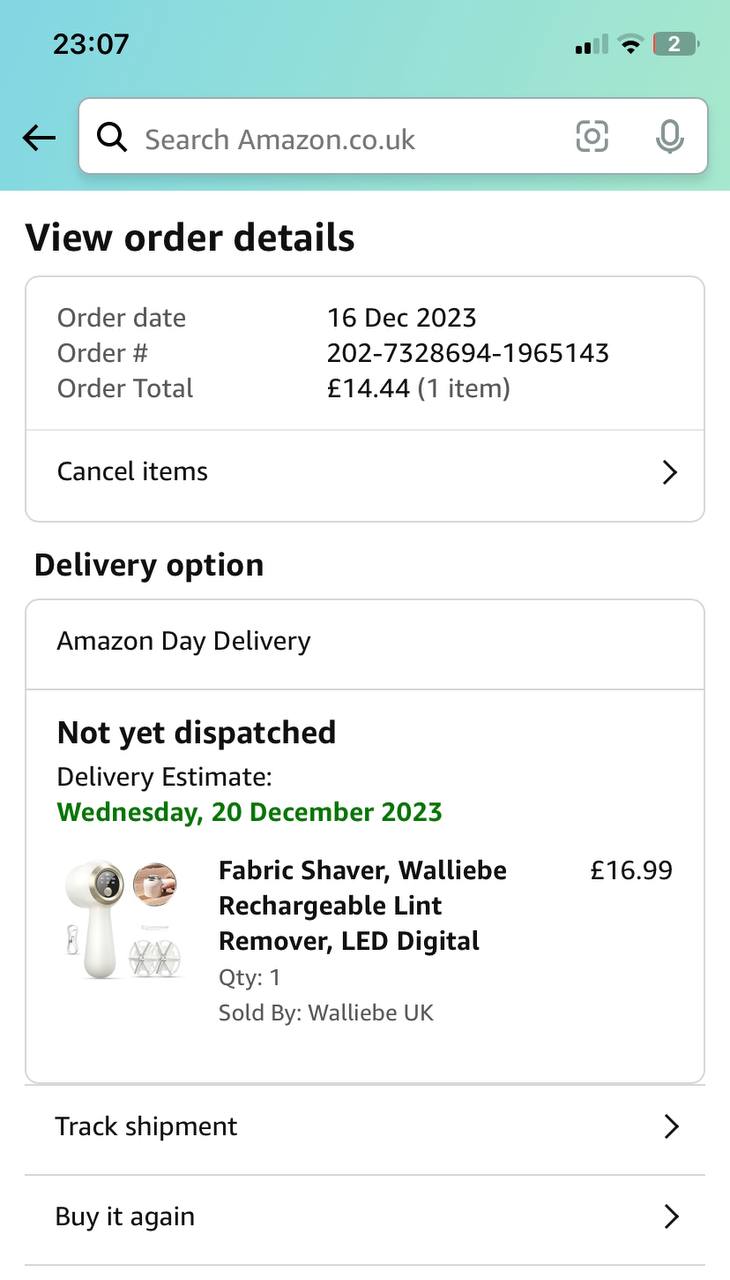Tap the fabric shaver product thumbnail

coord(121,920)
